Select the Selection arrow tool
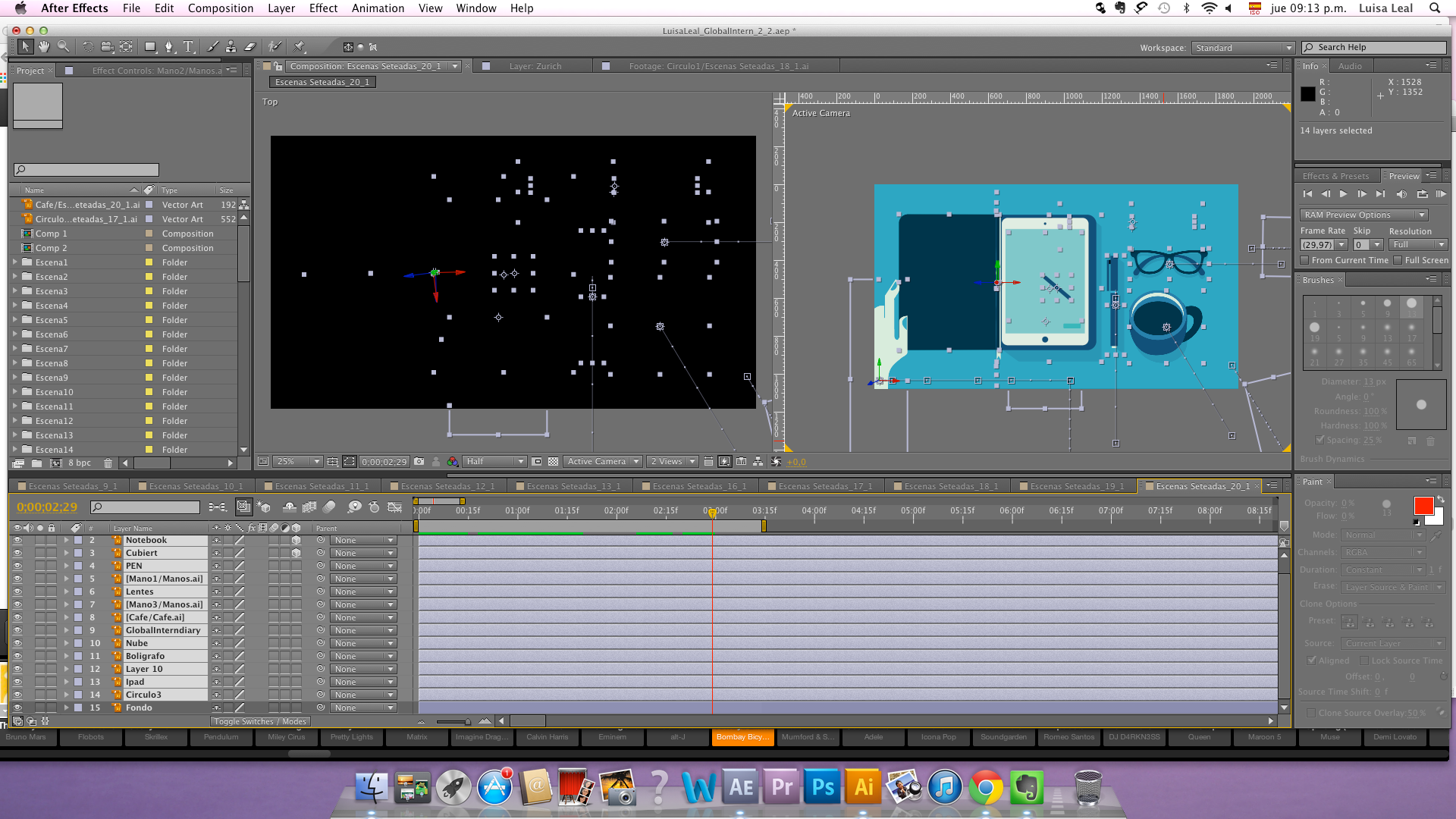This screenshot has width=1456, height=819. (x=25, y=47)
